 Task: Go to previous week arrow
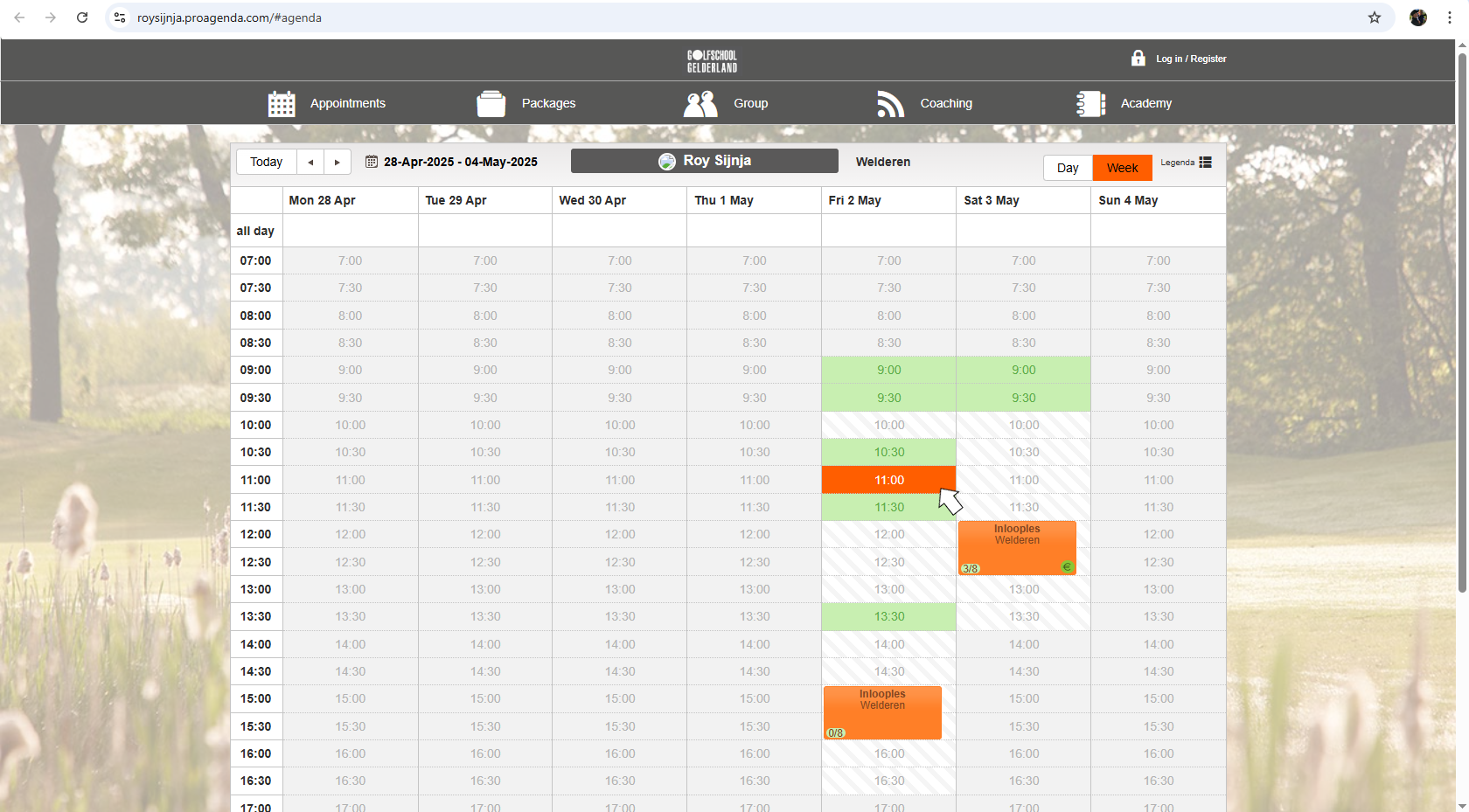pyautogui.click(x=310, y=162)
